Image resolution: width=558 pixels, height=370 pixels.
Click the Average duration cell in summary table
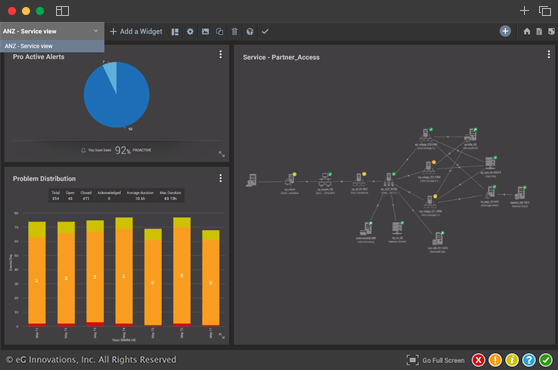140,195
